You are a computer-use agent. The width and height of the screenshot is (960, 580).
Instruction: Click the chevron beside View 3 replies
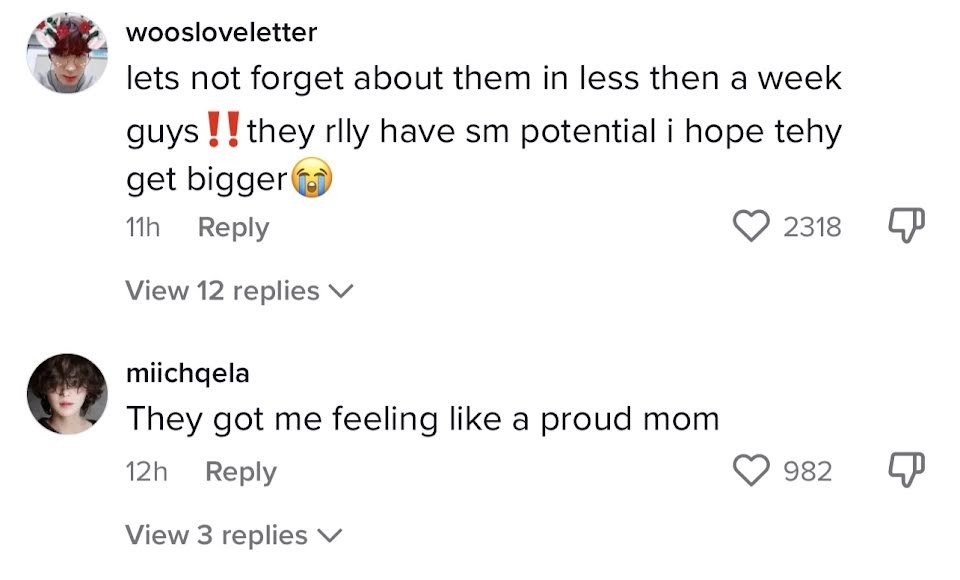[x=329, y=535]
